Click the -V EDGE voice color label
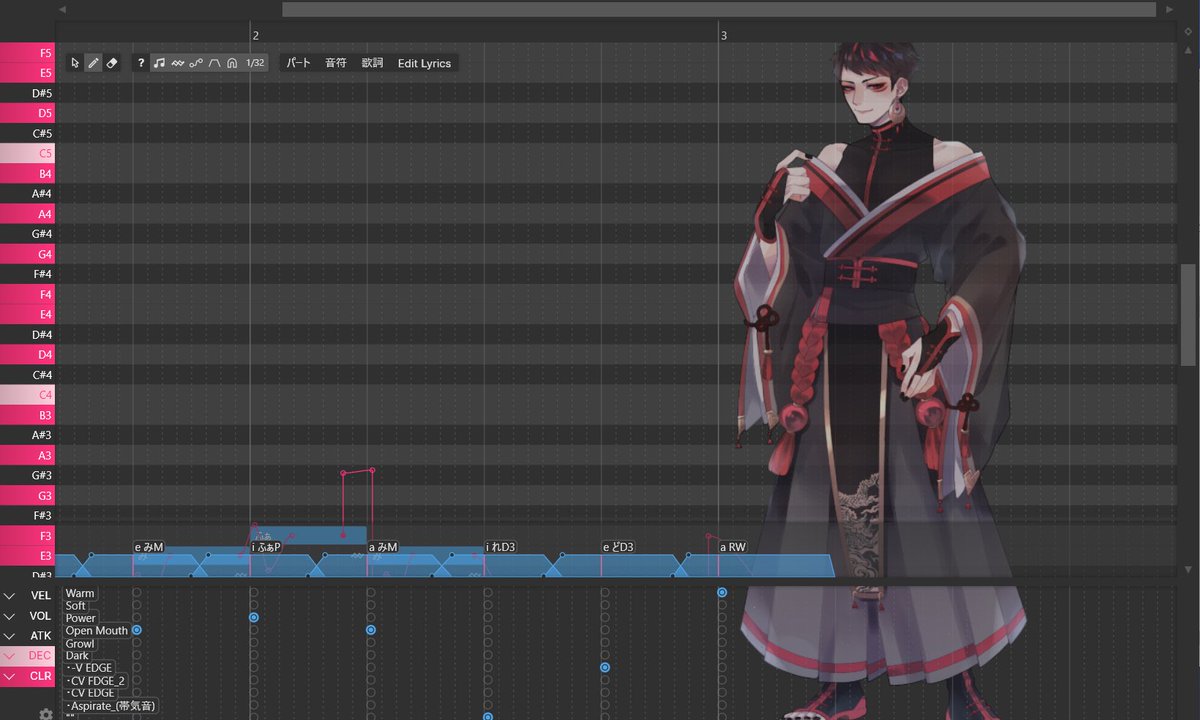 pos(90,668)
